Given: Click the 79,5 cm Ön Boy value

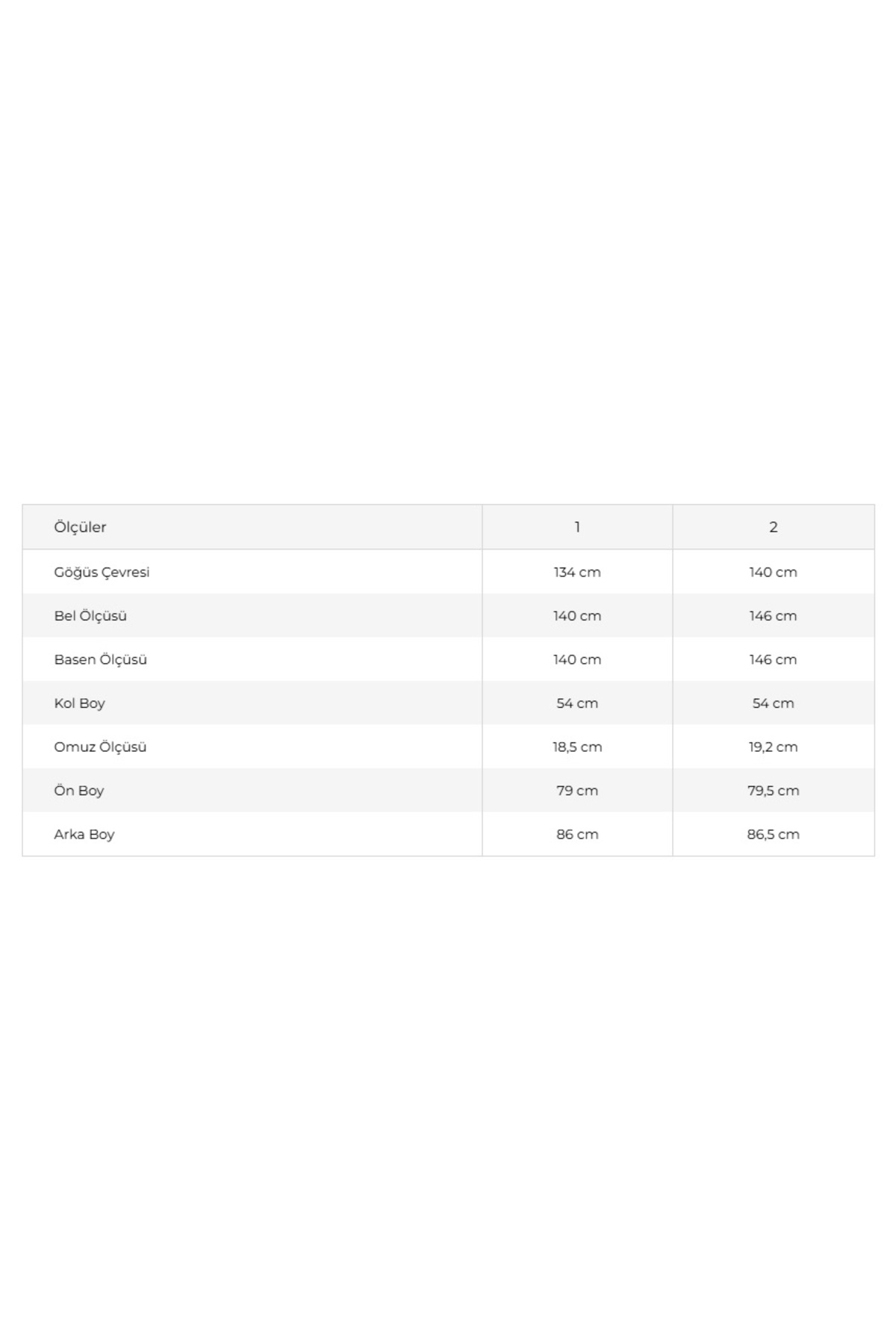Looking at the screenshot, I should click(x=773, y=791).
